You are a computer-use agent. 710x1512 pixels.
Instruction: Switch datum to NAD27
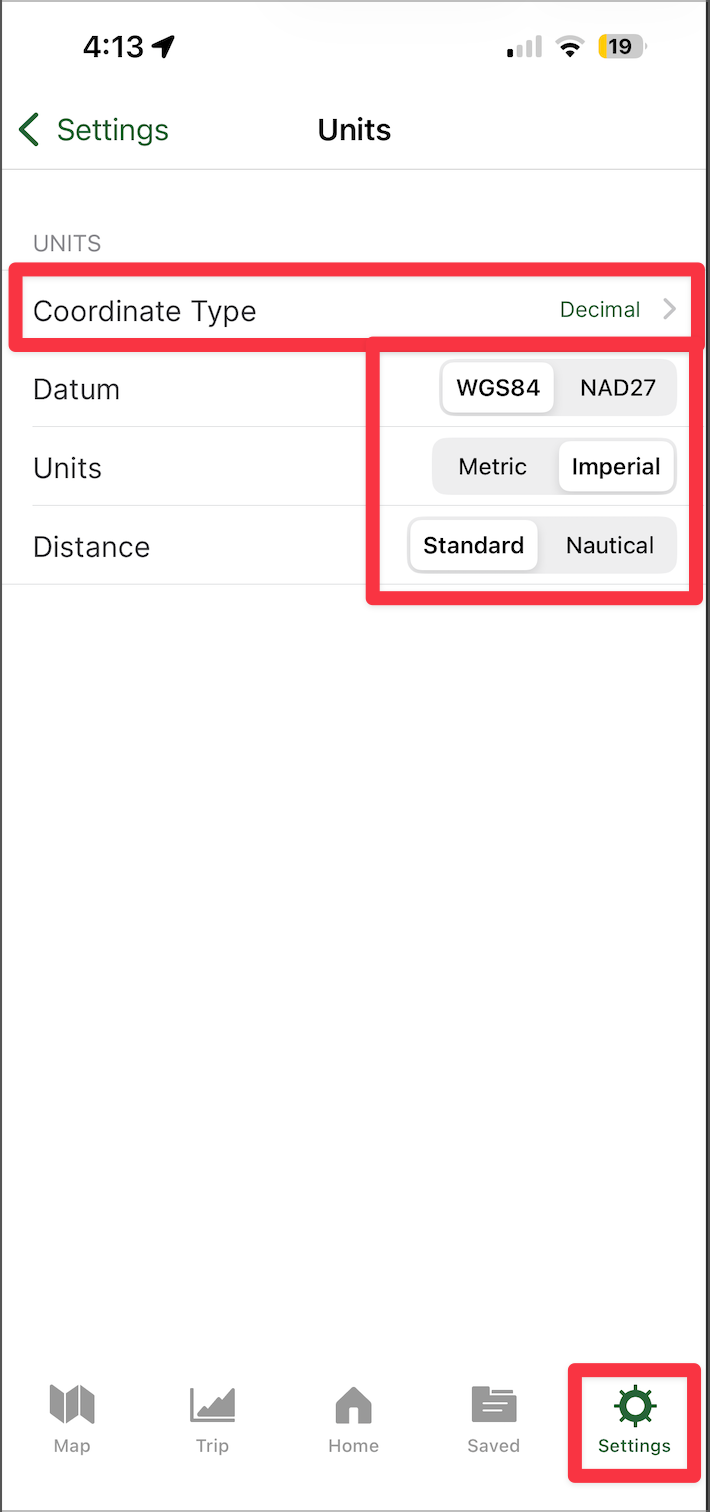[617, 388]
